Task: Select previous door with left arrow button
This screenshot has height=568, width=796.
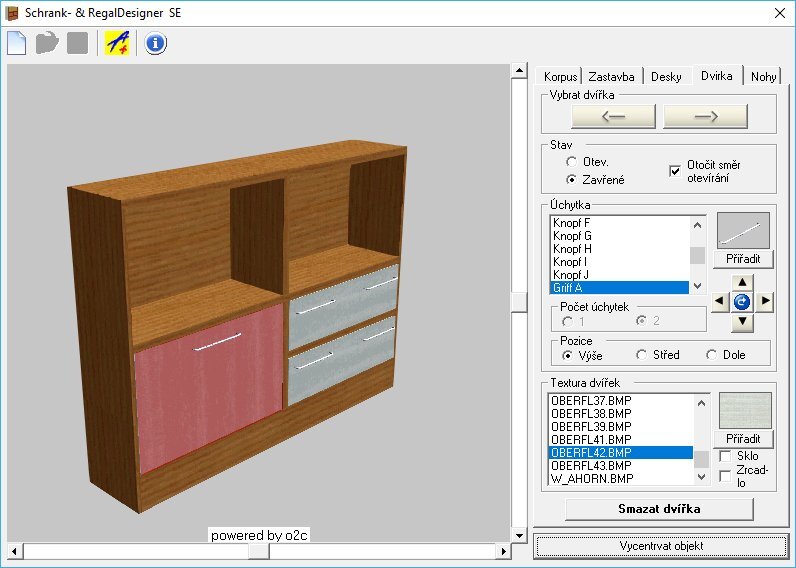Action: (x=613, y=116)
